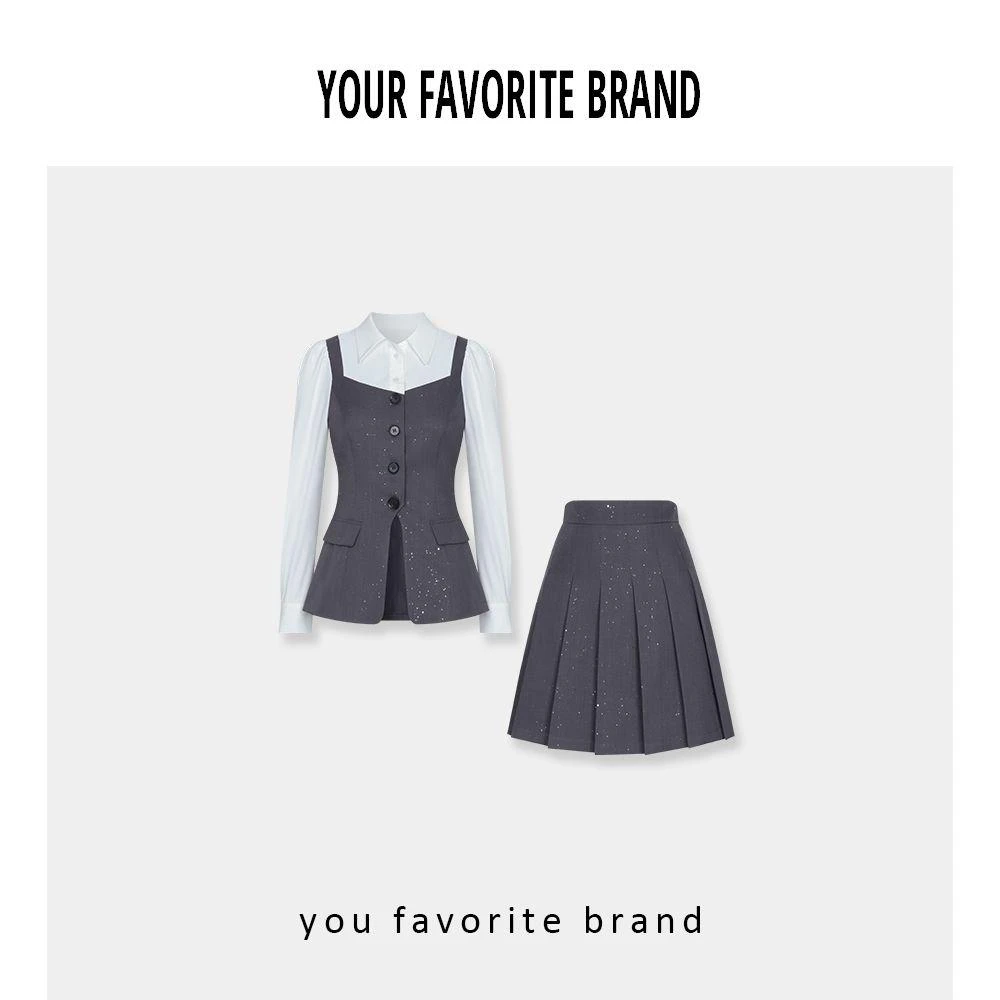Screen dimensions: 1000x1000
Task: Click the second black button on the vest
Action: coord(394,431)
